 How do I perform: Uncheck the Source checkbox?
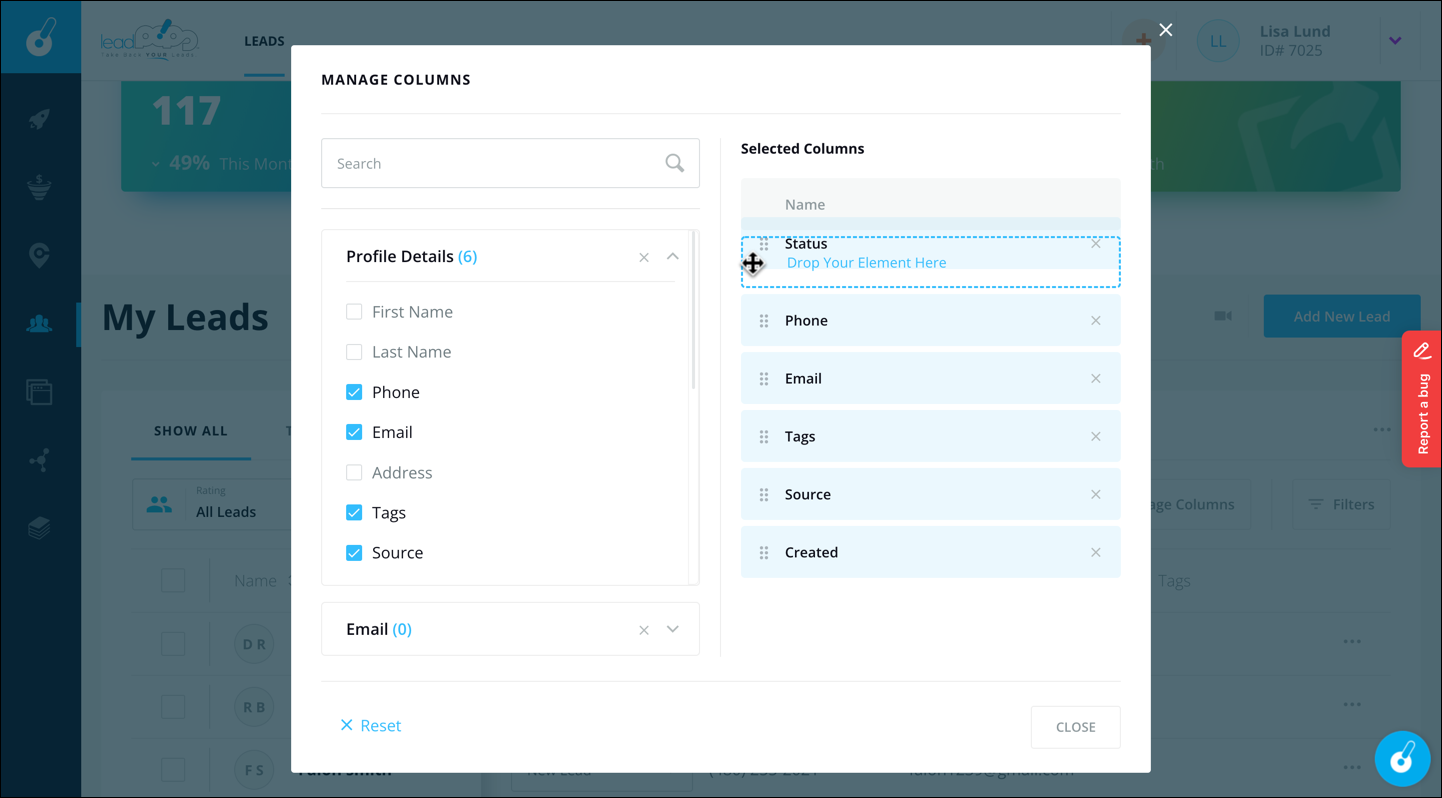[354, 552]
